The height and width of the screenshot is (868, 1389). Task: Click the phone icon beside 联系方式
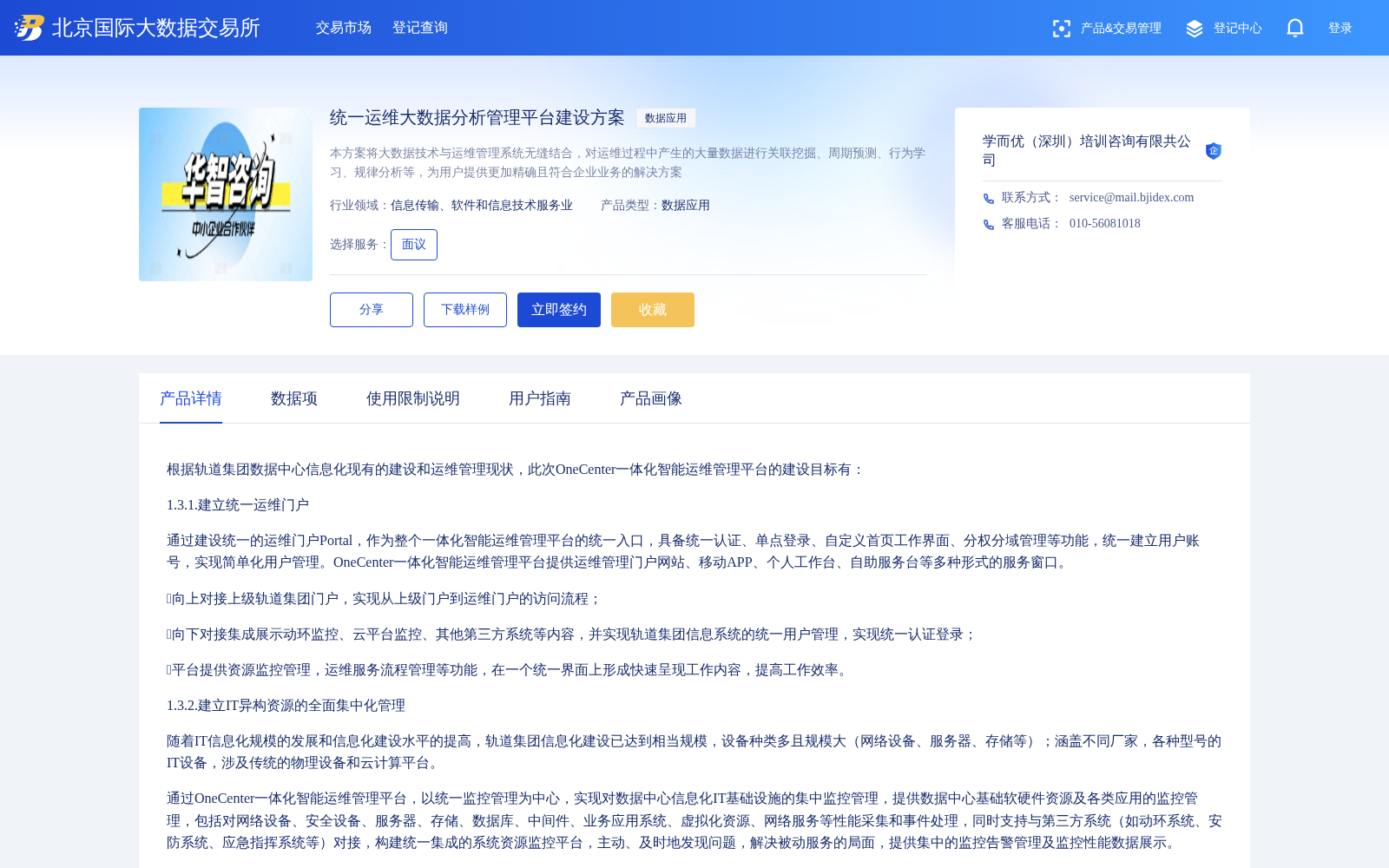989,199
